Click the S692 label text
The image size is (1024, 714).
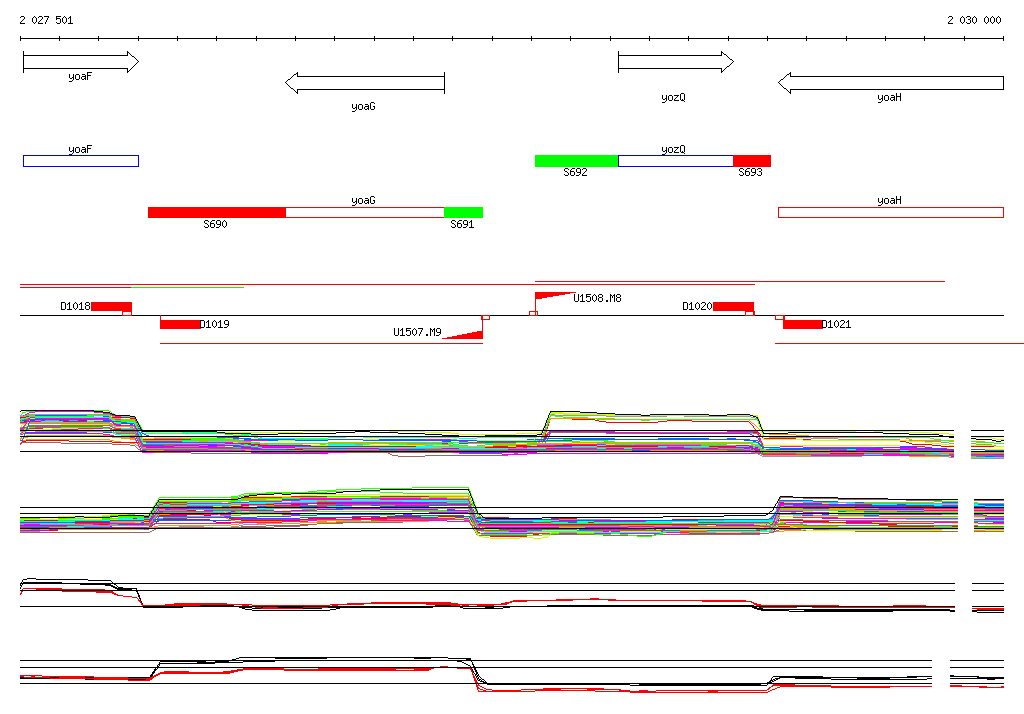click(575, 172)
